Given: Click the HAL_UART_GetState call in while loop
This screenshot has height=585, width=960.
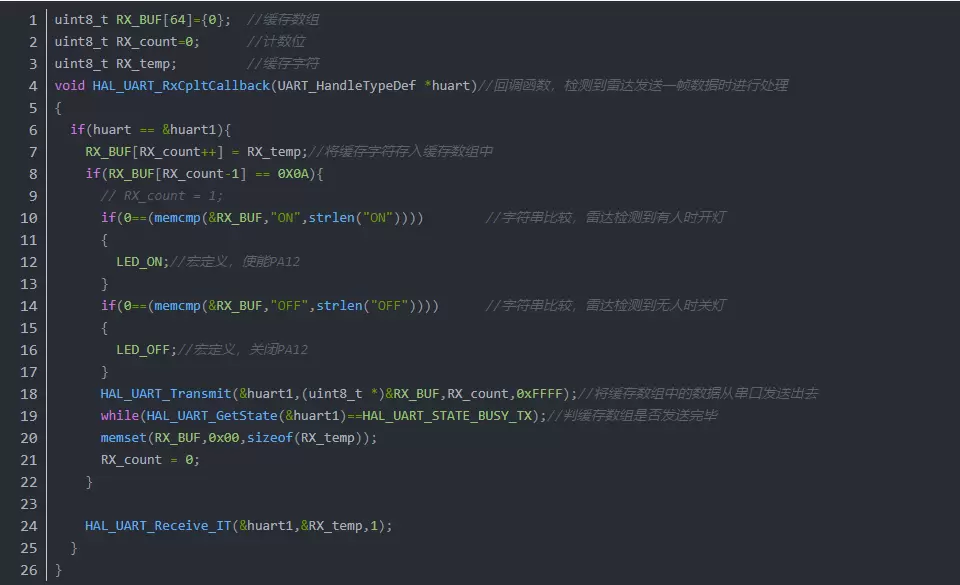Looking at the screenshot, I should point(204,415).
